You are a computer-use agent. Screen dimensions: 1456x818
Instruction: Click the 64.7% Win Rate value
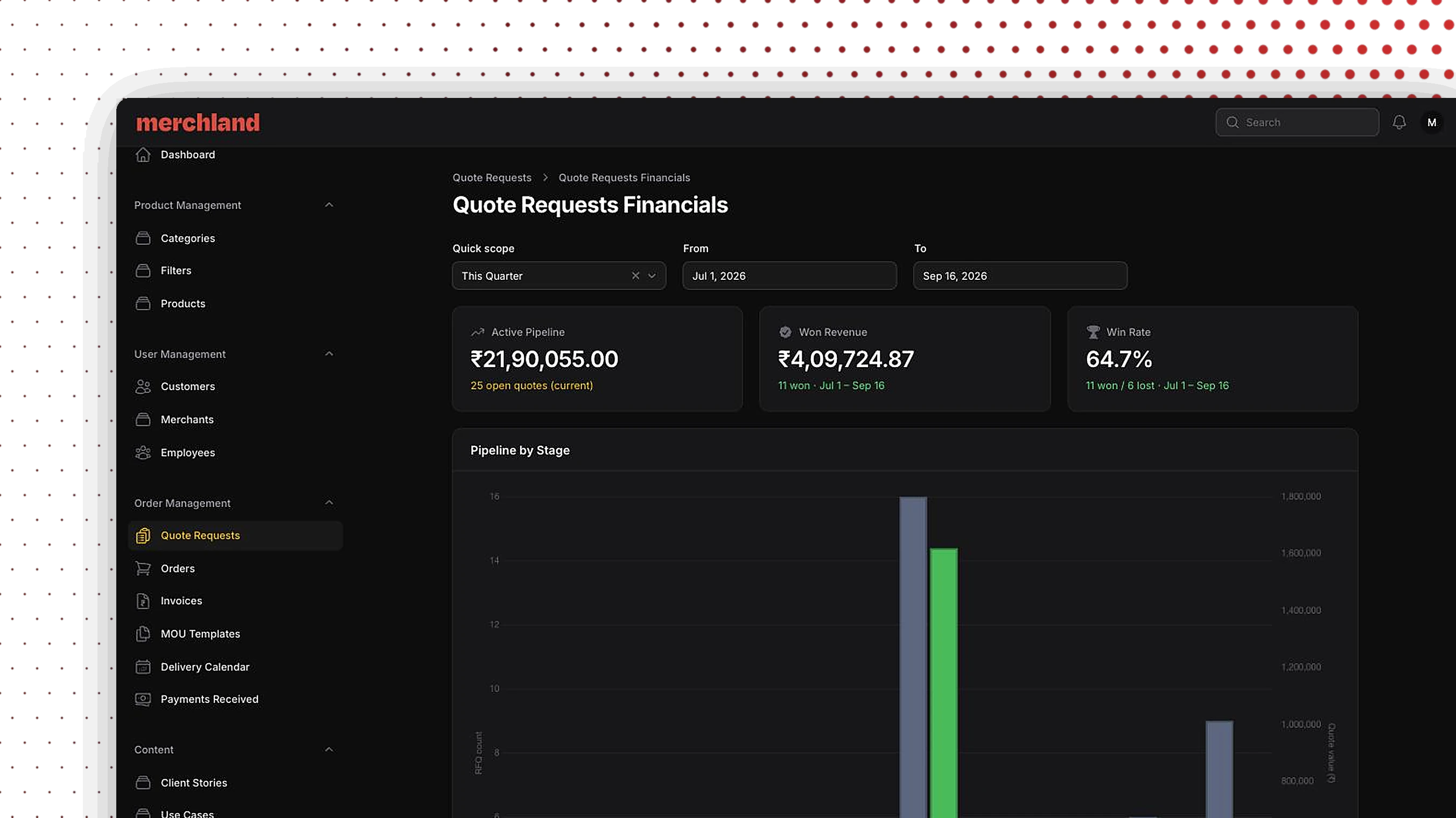click(1118, 359)
